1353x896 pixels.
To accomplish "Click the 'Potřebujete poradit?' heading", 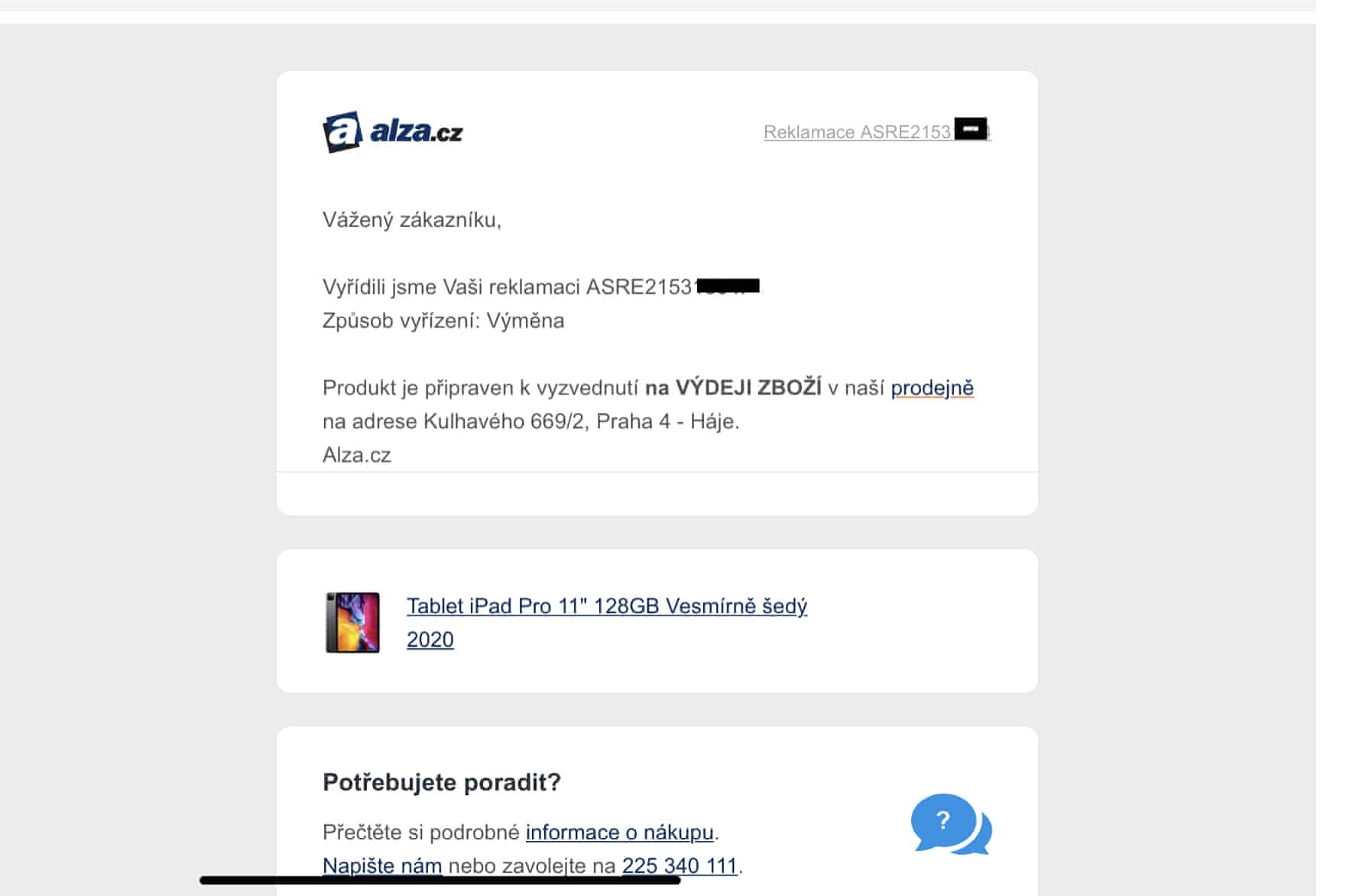I will point(442,782).
